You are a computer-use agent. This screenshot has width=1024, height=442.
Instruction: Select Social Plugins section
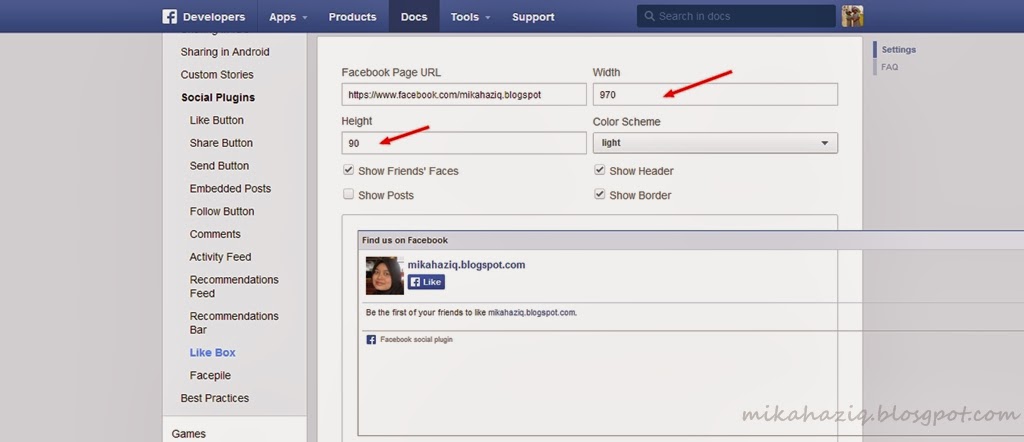pos(218,97)
